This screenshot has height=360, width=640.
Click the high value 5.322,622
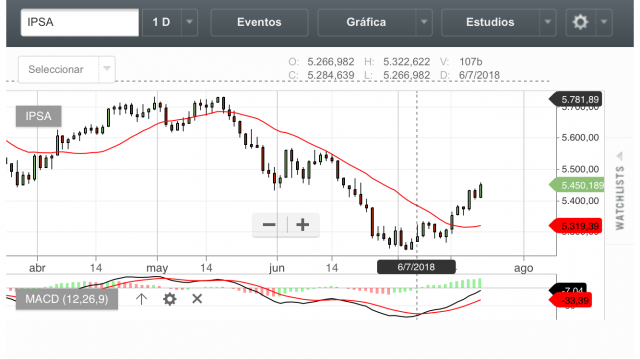407,62
